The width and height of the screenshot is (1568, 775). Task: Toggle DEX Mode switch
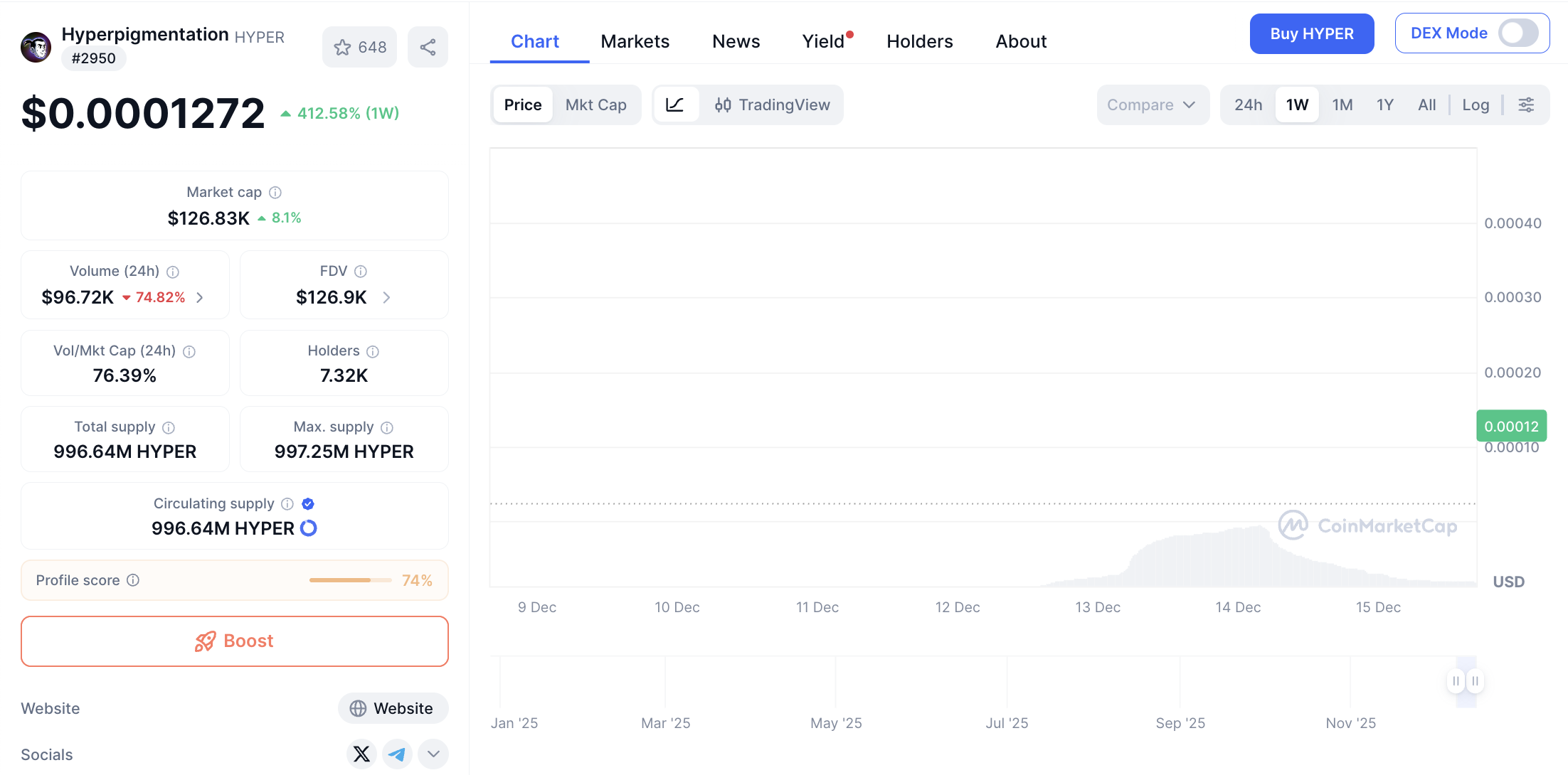point(1517,33)
